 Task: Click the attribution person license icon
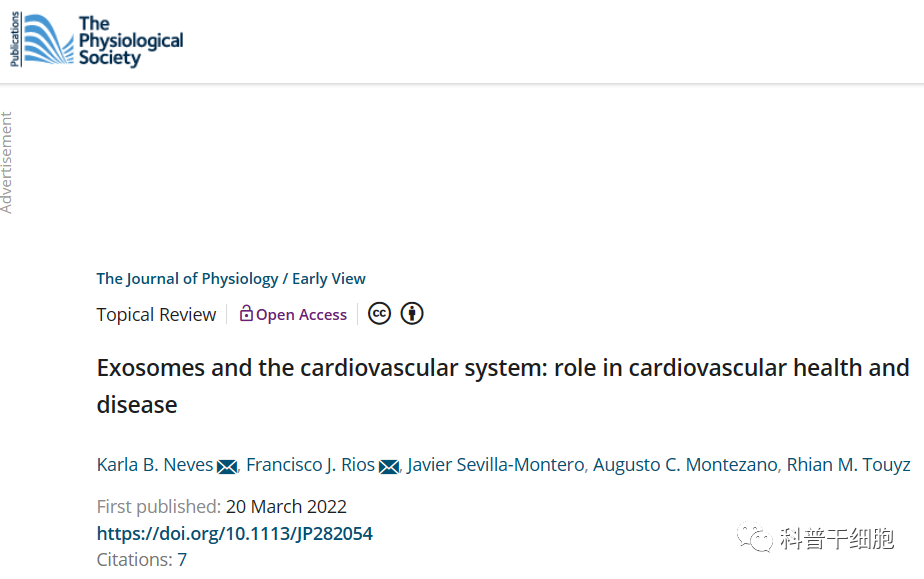pos(412,314)
